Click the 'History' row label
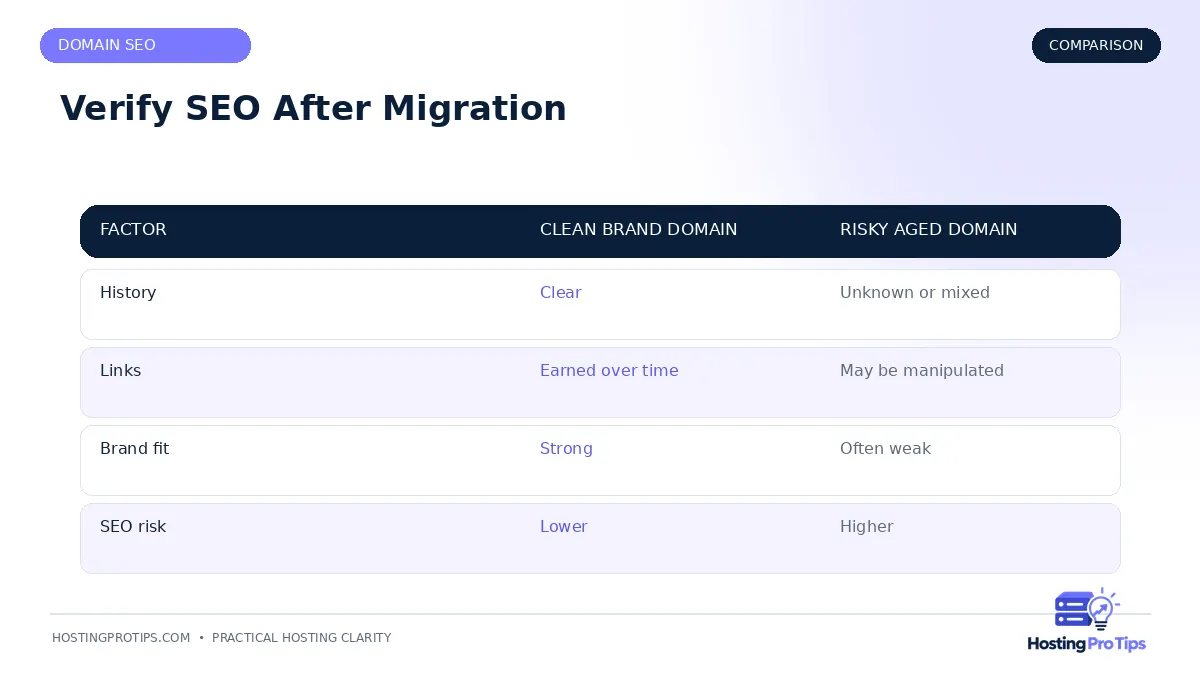Image resolution: width=1200 pixels, height=675 pixels. tap(128, 292)
